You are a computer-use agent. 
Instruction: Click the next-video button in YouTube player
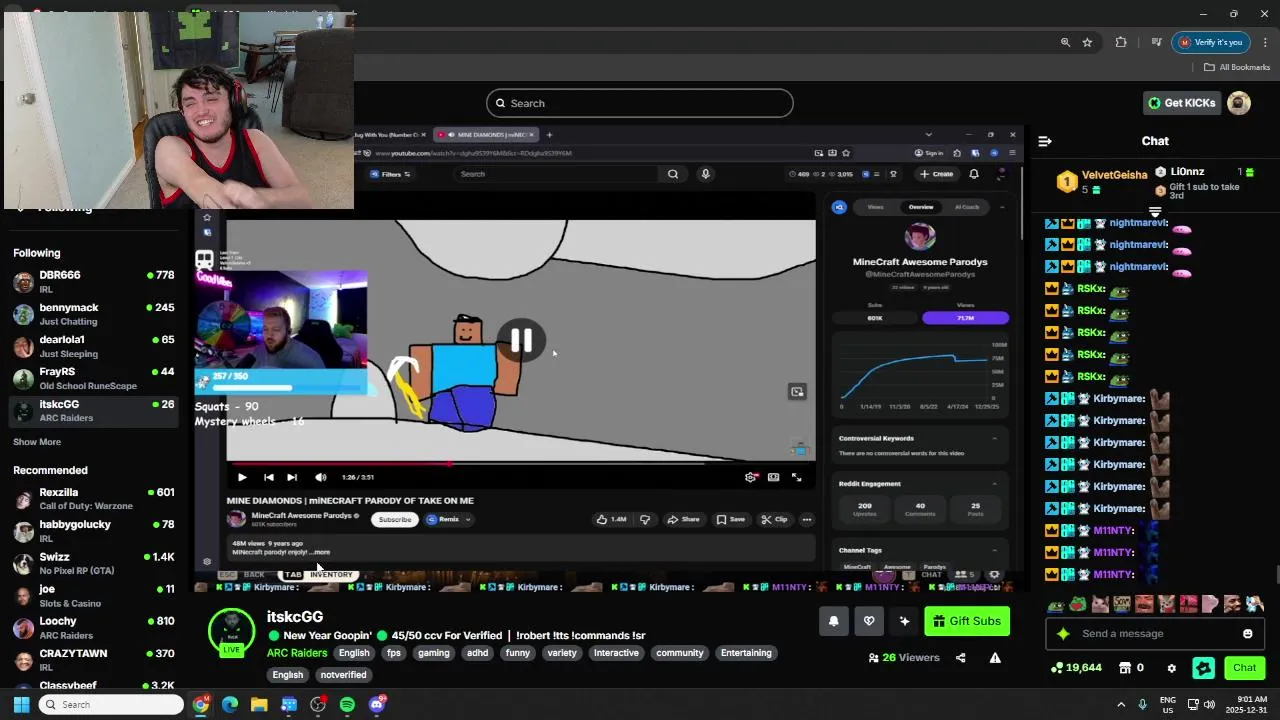(291, 477)
